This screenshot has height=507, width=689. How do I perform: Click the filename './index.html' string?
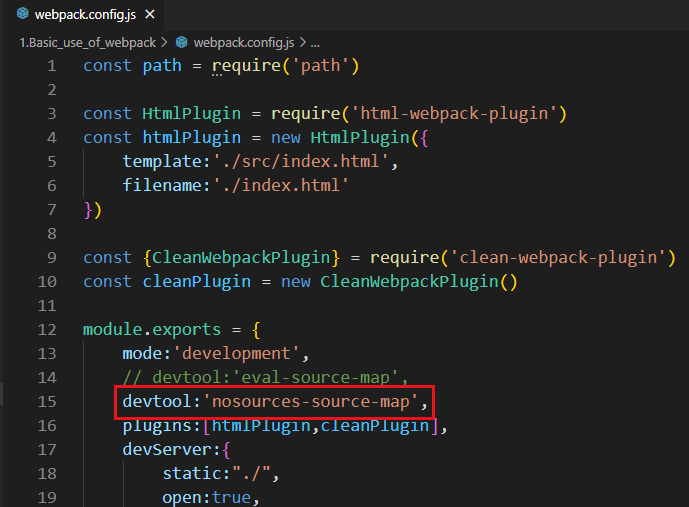[281, 185]
